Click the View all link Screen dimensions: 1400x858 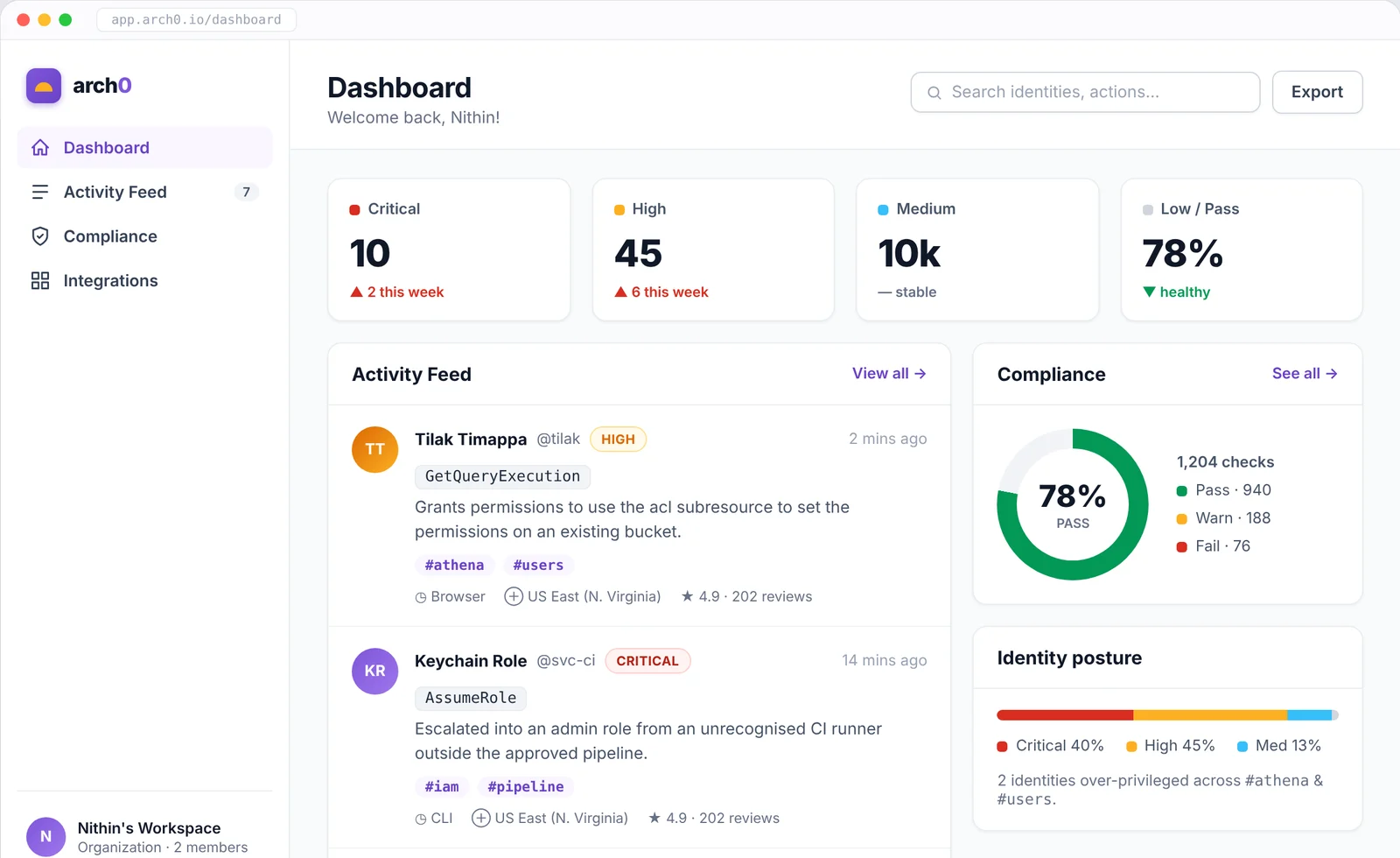(889, 374)
